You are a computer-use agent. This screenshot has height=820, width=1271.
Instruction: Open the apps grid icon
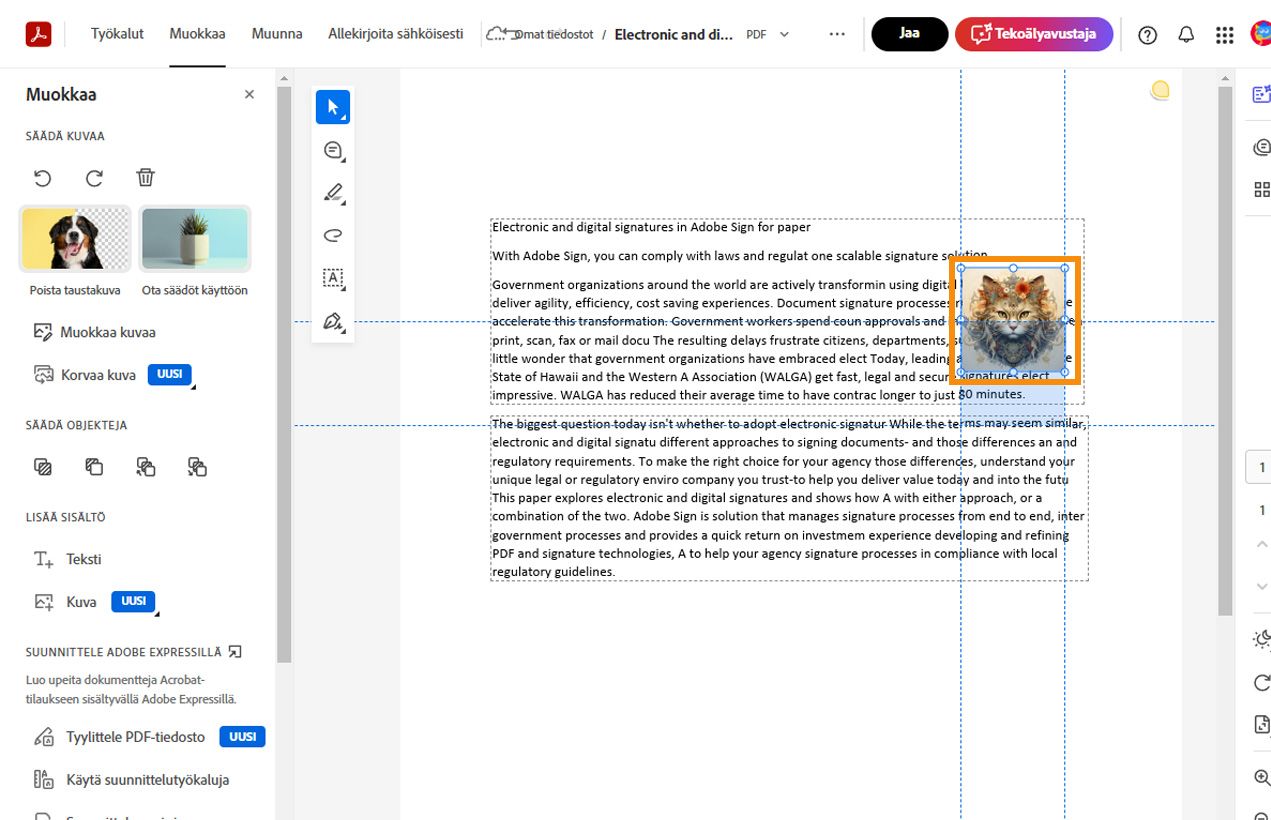1224,35
